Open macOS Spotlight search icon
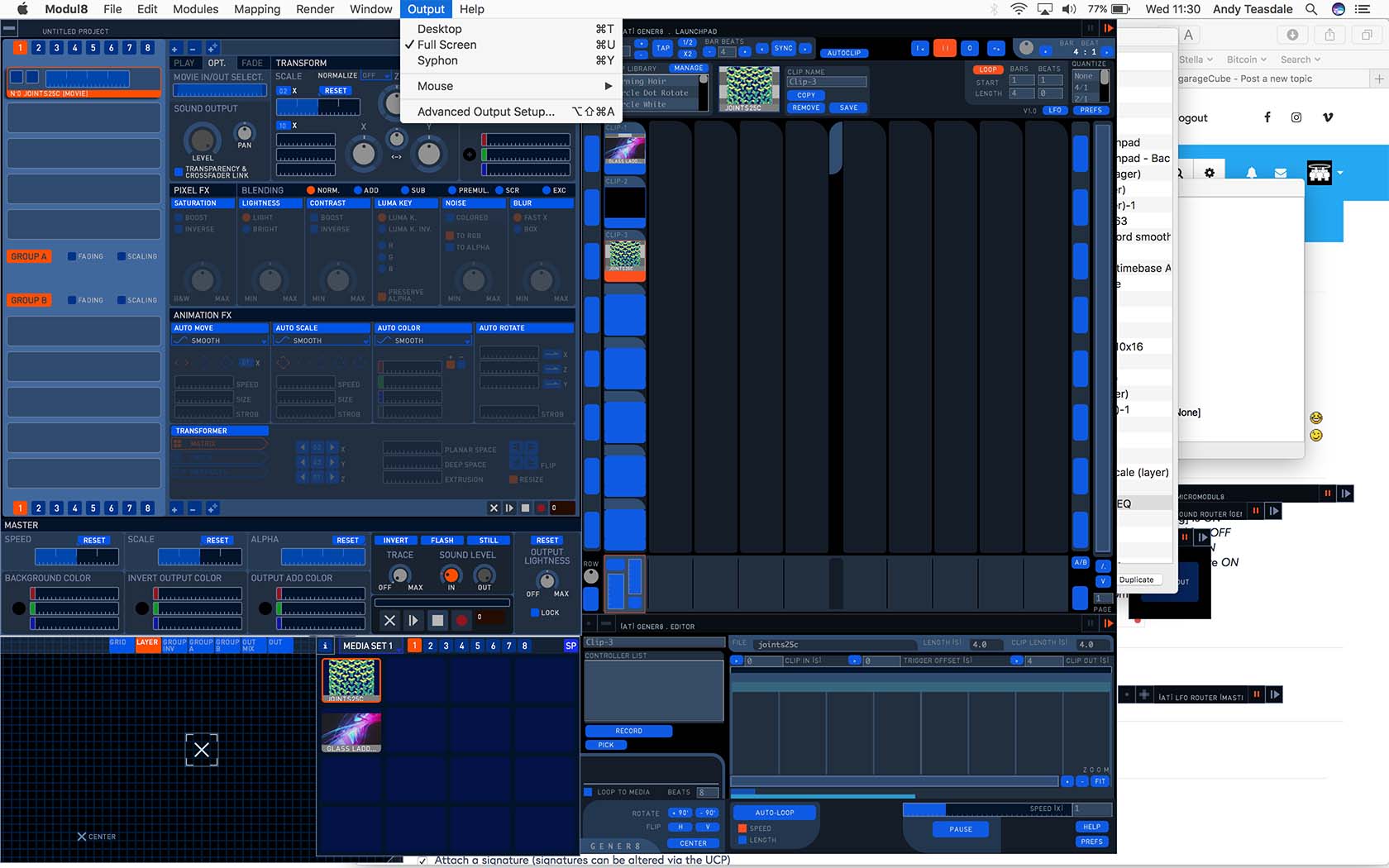This screenshot has width=1389, height=868. point(1311,9)
